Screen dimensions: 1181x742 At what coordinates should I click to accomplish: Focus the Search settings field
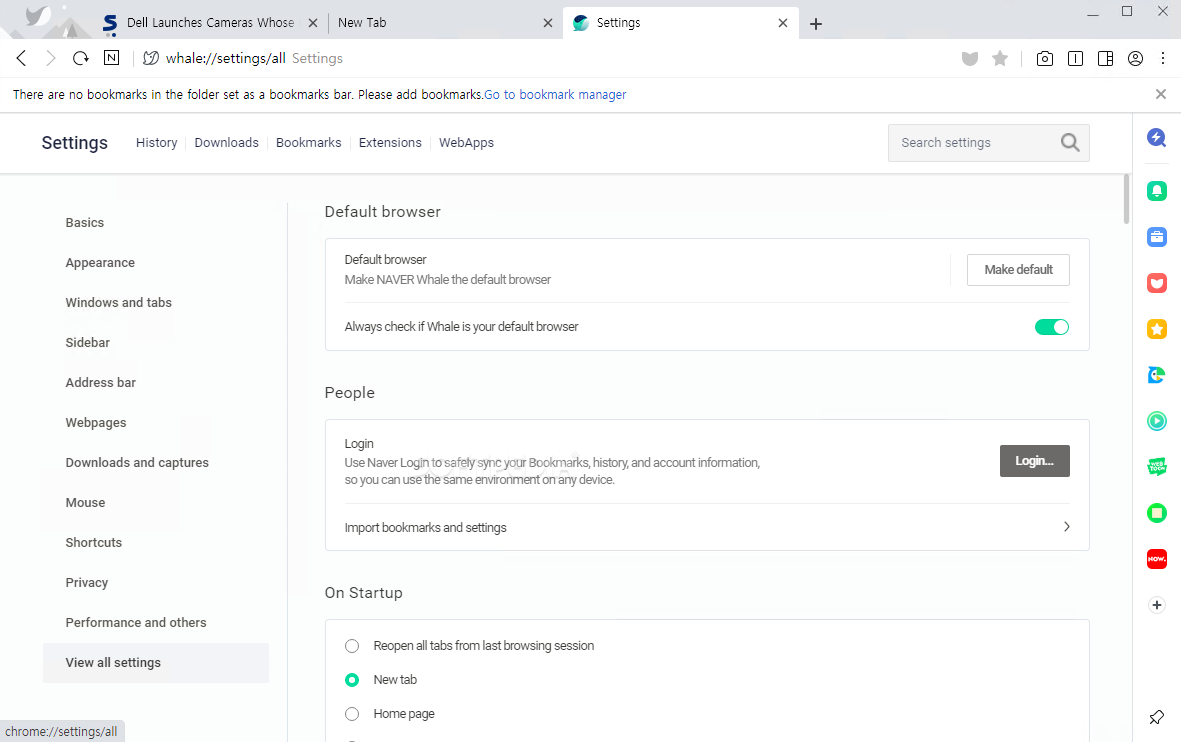pyautogui.click(x=988, y=142)
